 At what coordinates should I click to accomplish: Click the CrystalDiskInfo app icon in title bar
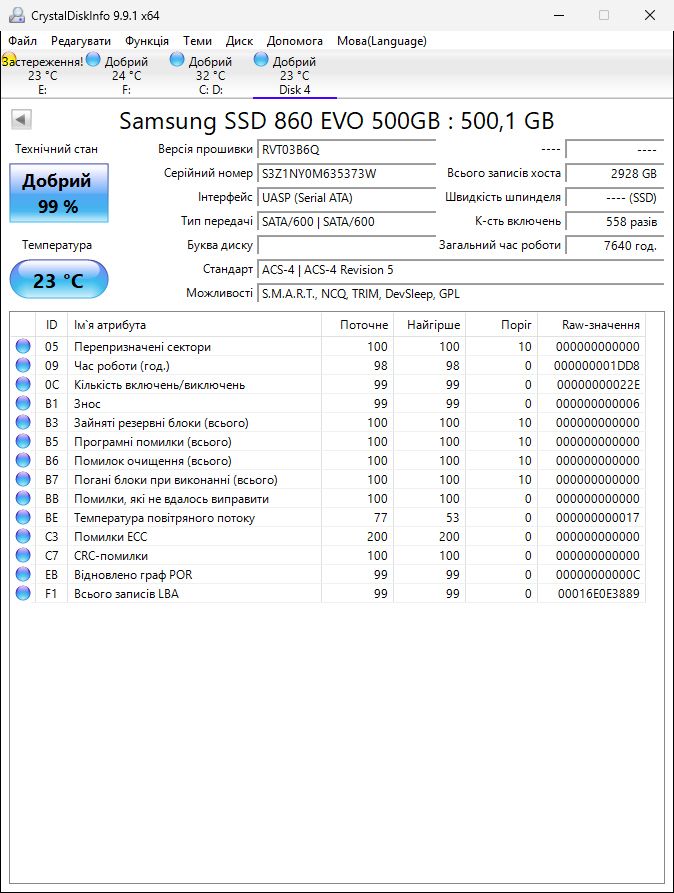(17, 15)
